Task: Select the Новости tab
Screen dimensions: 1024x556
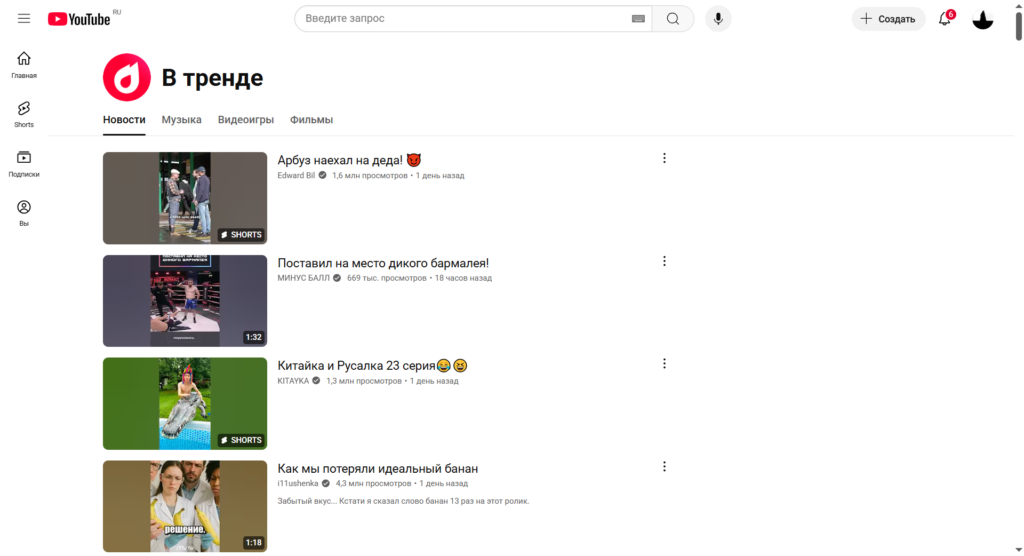Action: tap(124, 120)
